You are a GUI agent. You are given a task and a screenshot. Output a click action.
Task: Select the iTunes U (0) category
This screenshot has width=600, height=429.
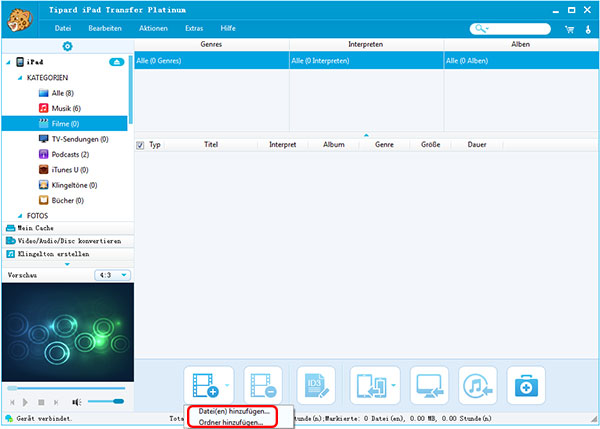coord(64,170)
